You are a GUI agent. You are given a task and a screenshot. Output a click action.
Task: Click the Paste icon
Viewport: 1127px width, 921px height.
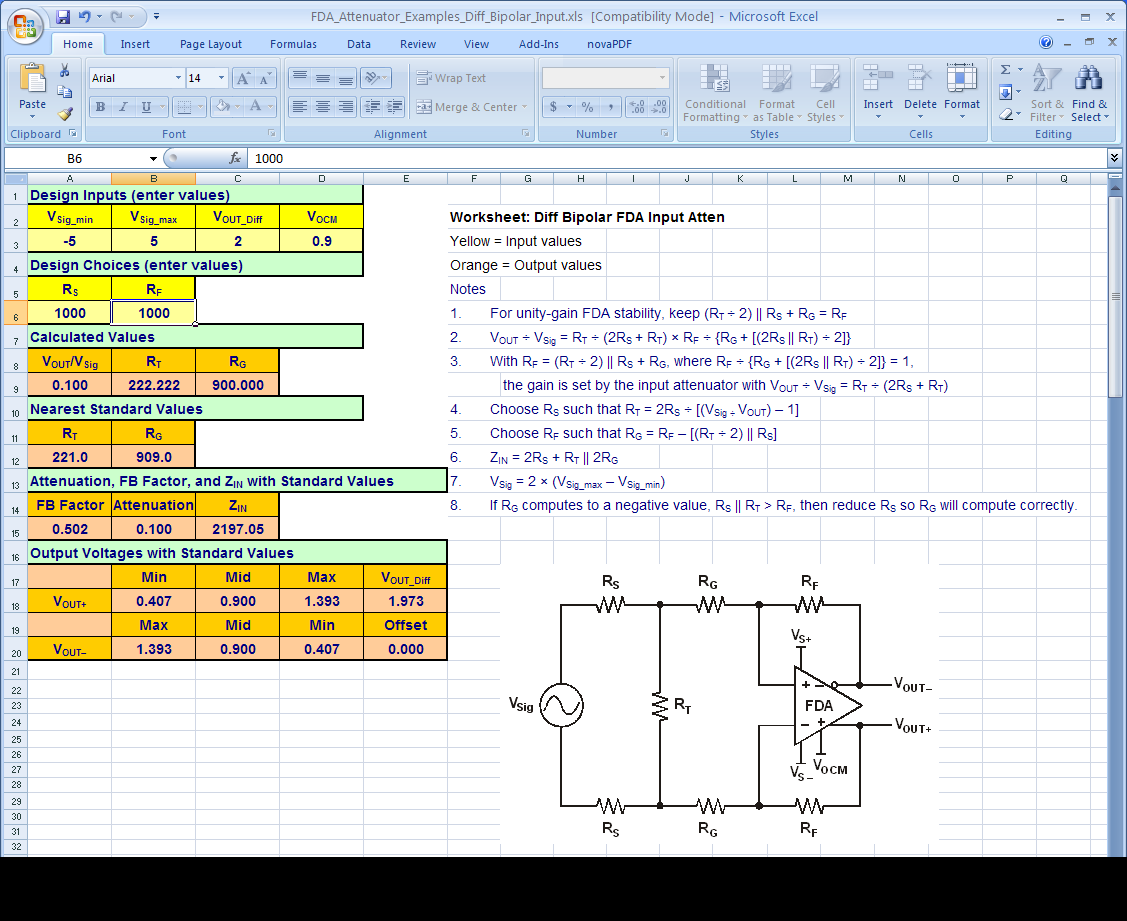32,81
